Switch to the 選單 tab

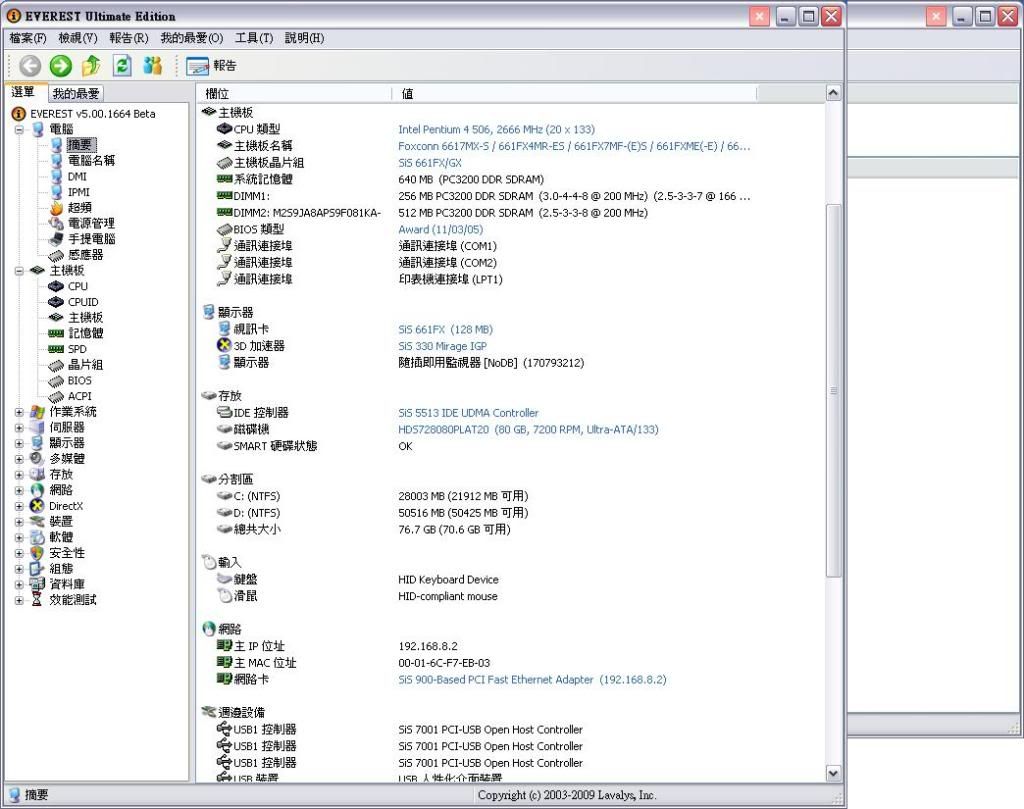[x=24, y=92]
